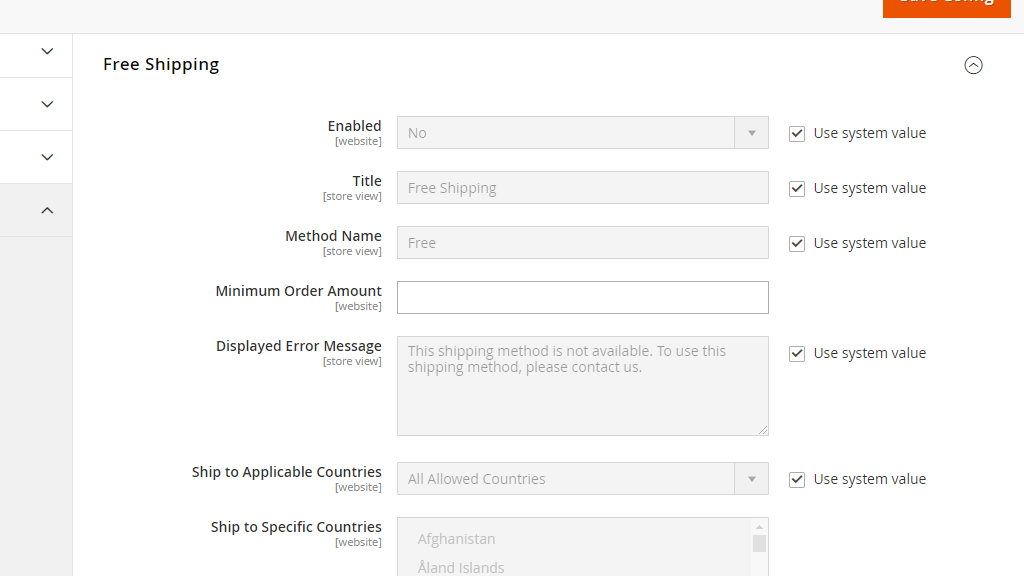
Task: Uncheck Use system value for Enabled
Action: point(797,133)
